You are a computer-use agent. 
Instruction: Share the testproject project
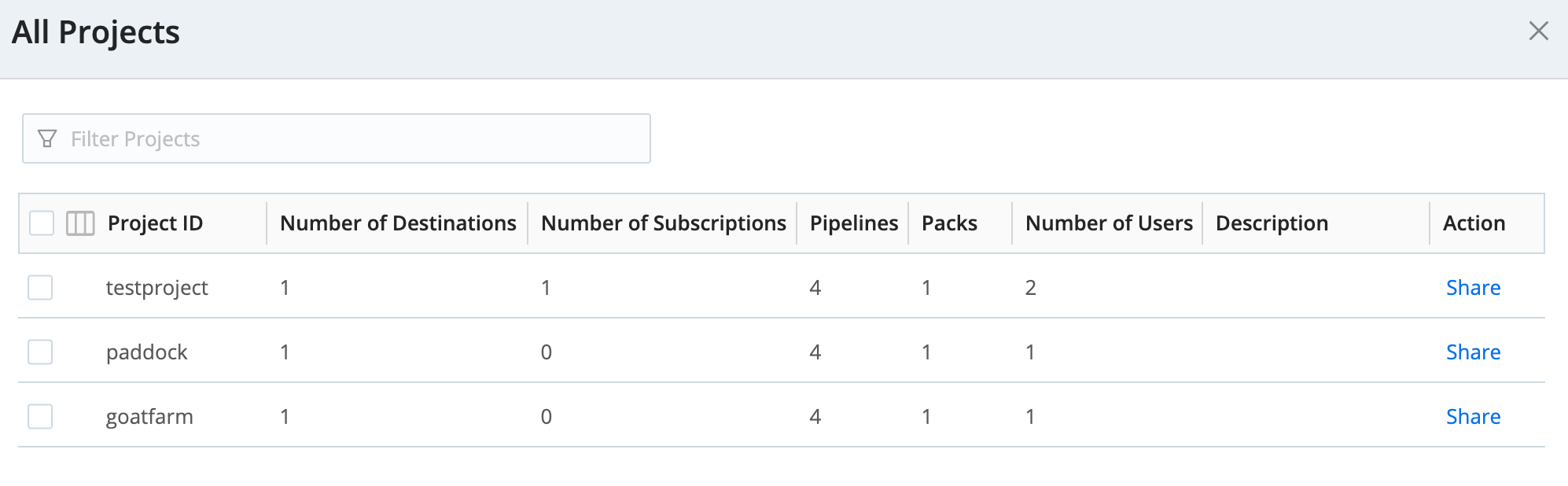[1472, 287]
